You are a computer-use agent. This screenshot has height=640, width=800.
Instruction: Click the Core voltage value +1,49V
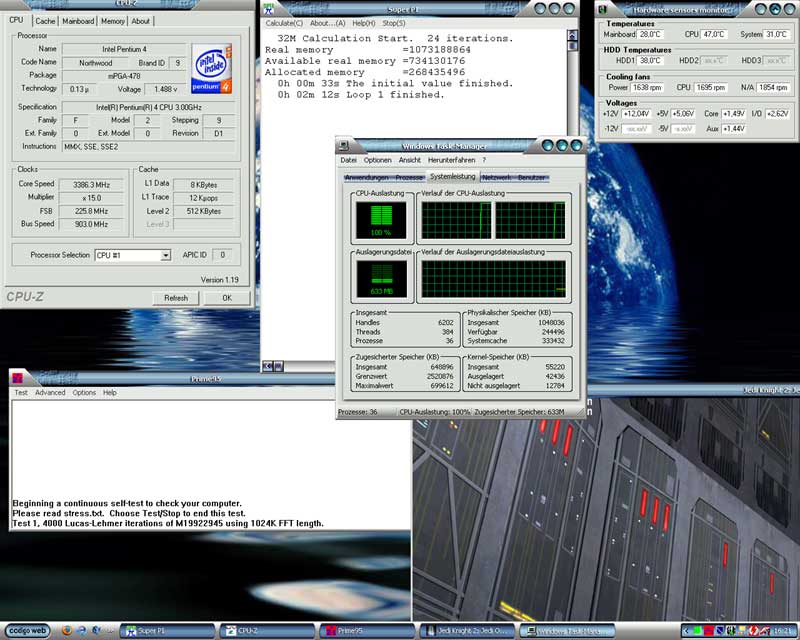pyautogui.click(x=733, y=114)
